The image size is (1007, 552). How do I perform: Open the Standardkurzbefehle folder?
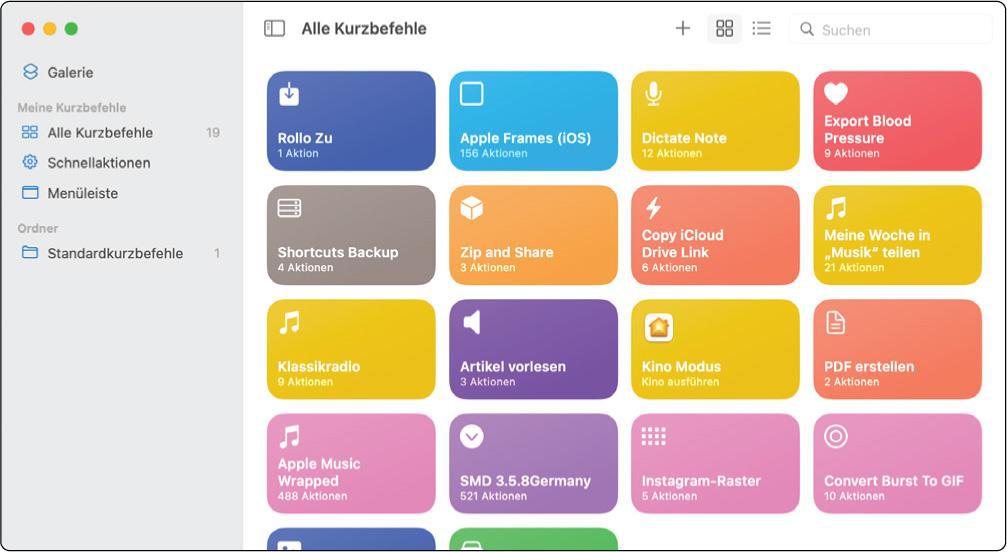[121, 254]
